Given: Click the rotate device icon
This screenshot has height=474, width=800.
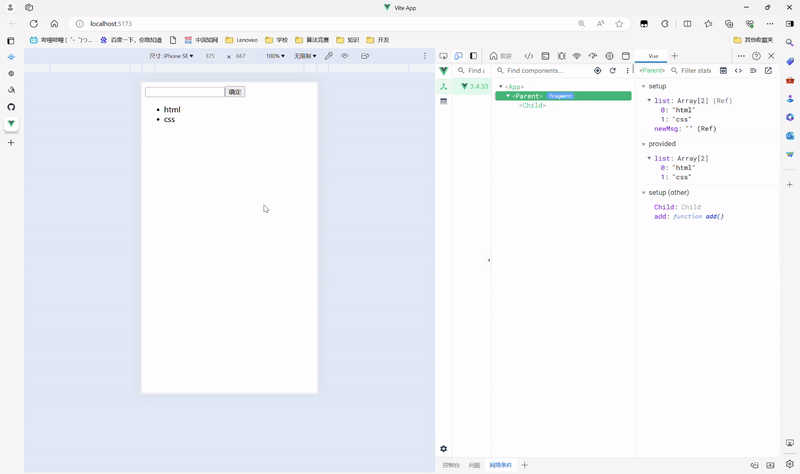Looking at the screenshot, I should pyautogui.click(x=365, y=56).
